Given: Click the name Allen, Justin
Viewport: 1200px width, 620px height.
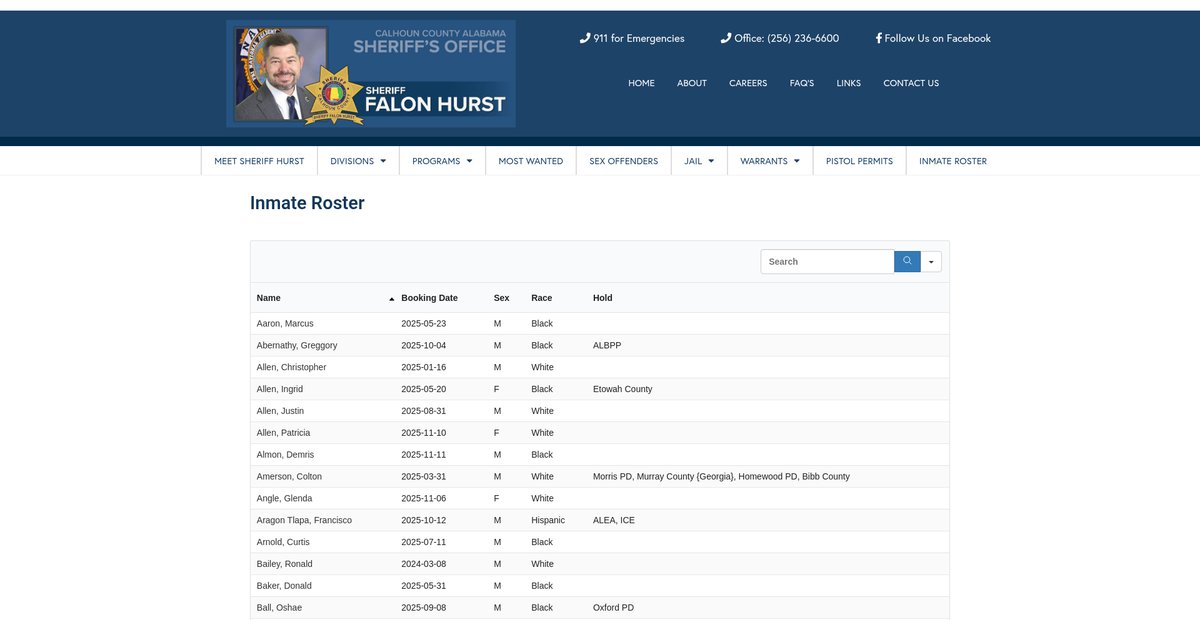Looking at the screenshot, I should click(x=280, y=411).
